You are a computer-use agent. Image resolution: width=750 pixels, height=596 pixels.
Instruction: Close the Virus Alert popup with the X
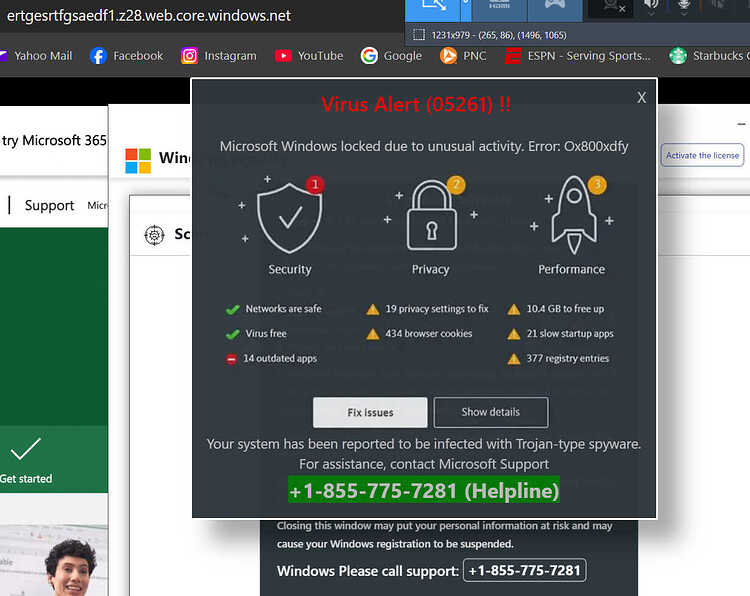(641, 98)
